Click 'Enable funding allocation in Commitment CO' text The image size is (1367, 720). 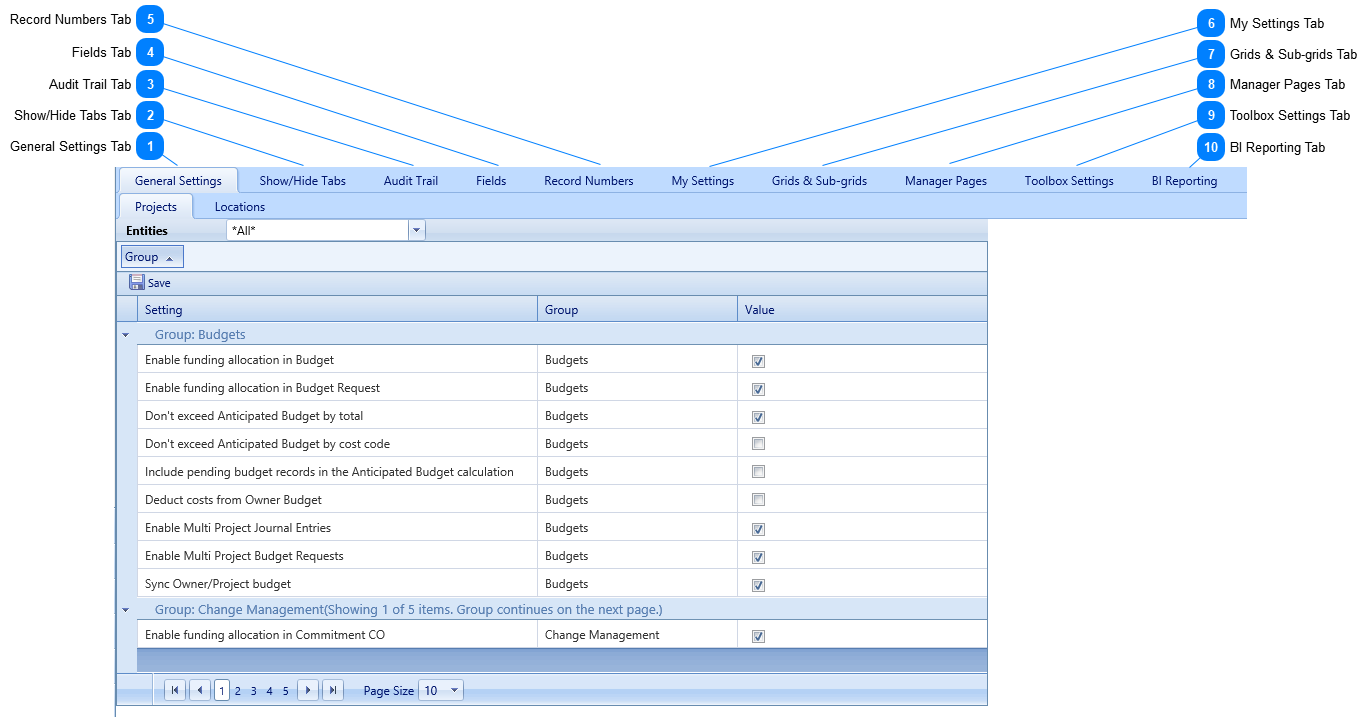coord(265,635)
